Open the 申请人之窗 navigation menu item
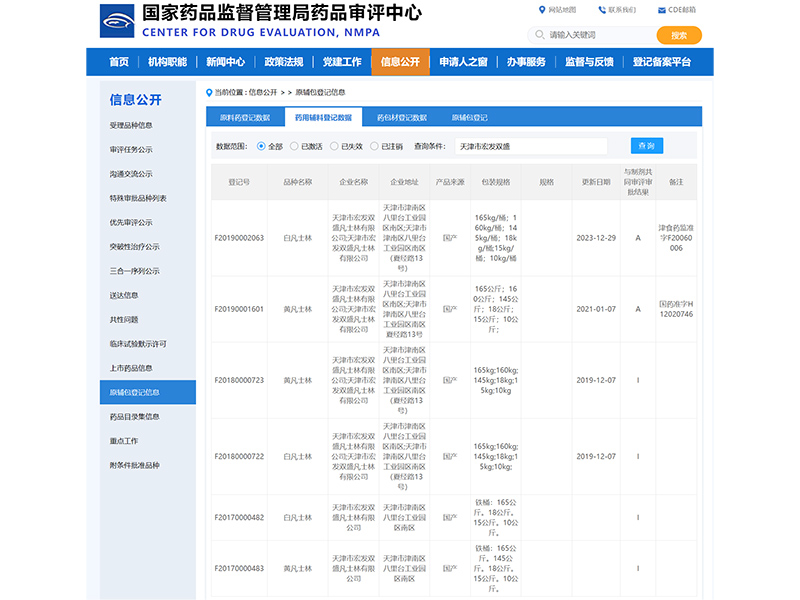This screenshot has height=600, width=800. [x=463, y=62]
